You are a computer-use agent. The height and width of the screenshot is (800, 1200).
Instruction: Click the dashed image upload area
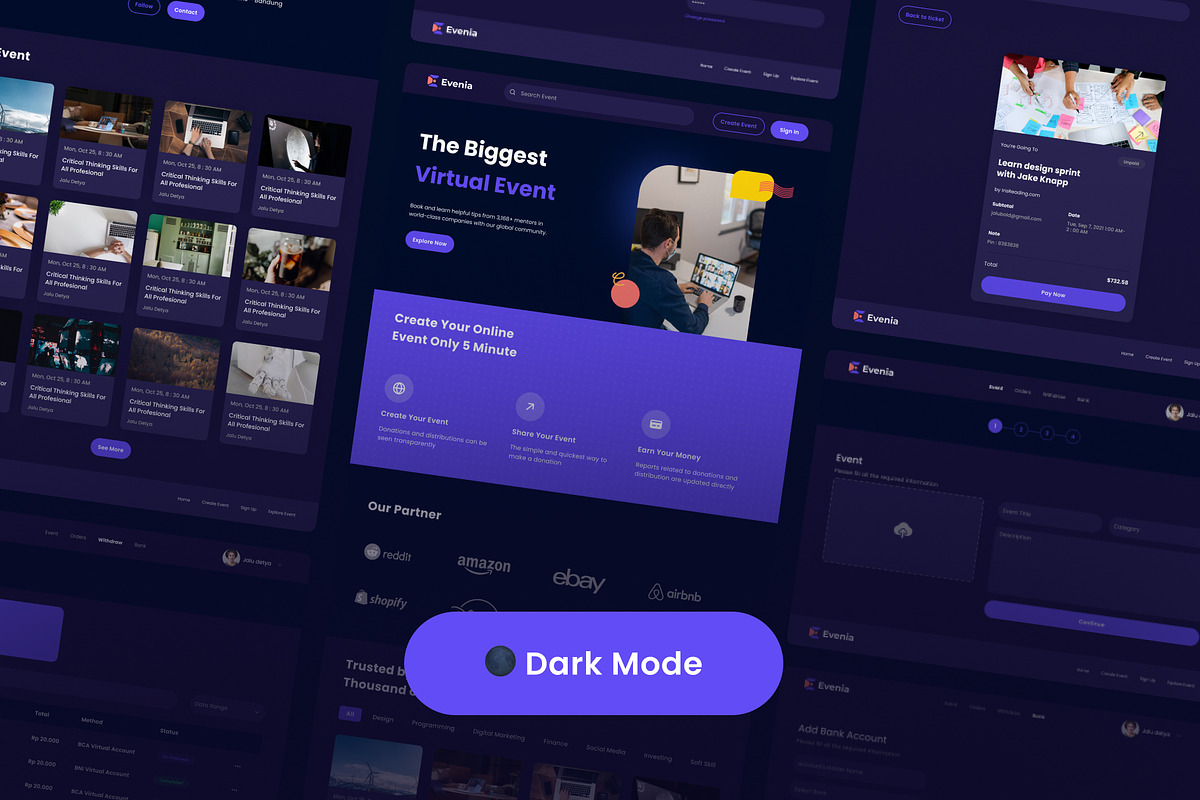[902, 530]
